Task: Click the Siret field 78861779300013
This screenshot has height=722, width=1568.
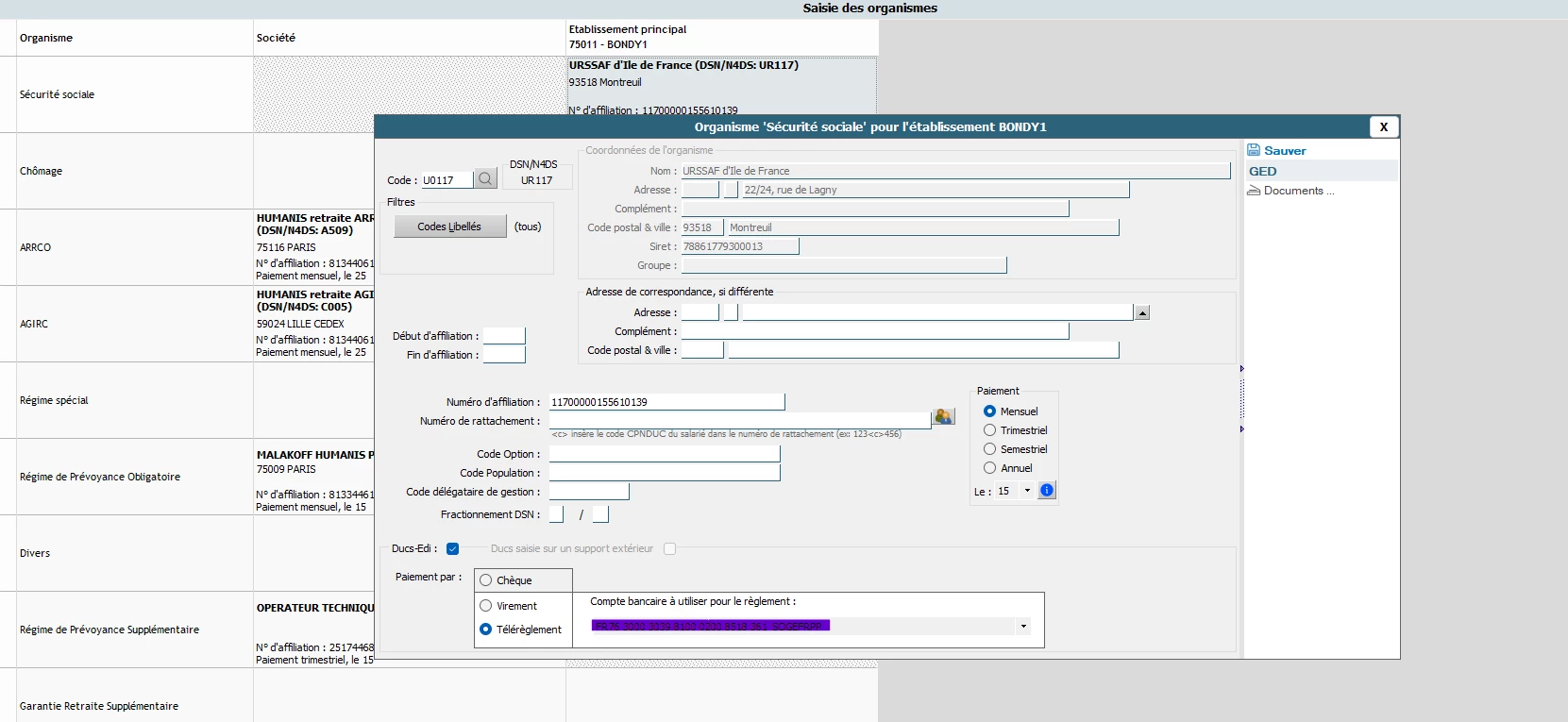Action: point(740,246)
